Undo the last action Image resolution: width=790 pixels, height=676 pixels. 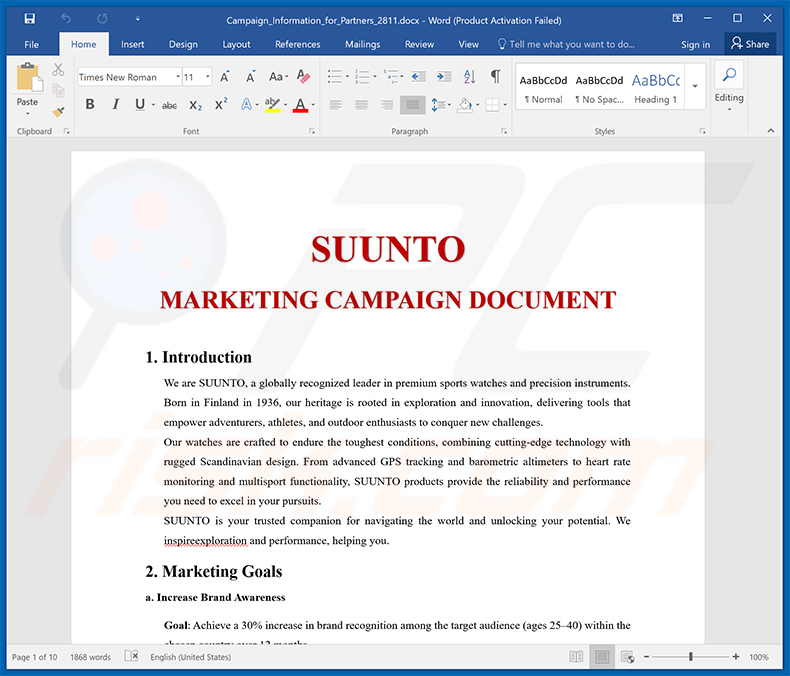coord(66,19)
